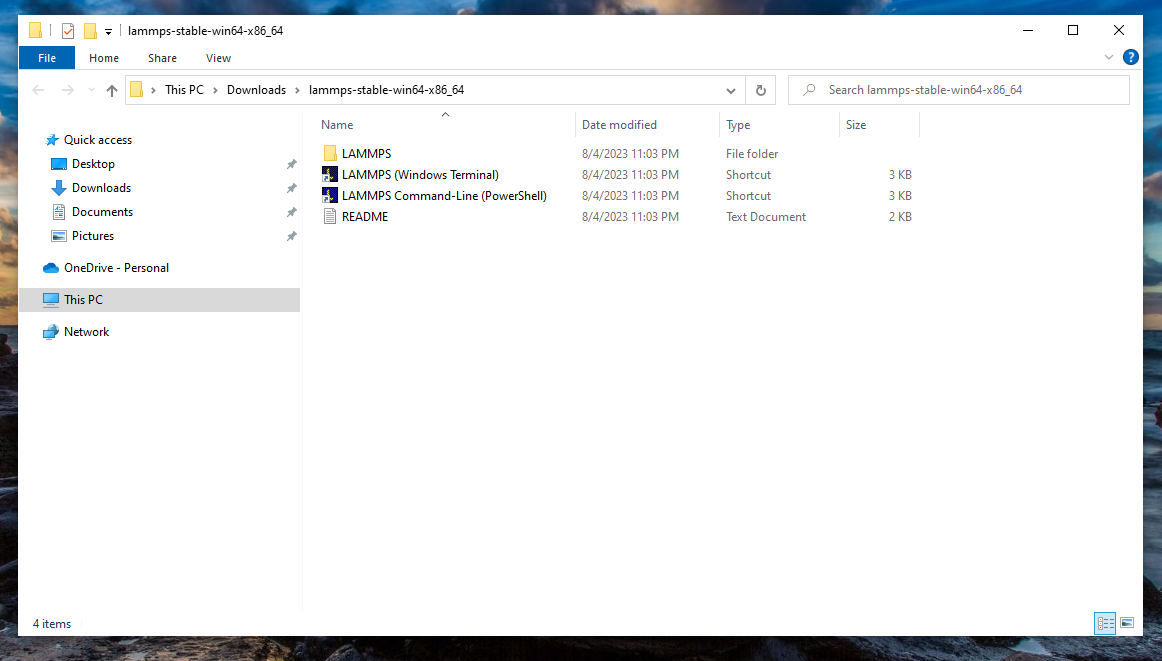Select the LAMMPS (Windows Terminal) file name
Viewport: 1162px width, 661px height.
pos(420,175)
